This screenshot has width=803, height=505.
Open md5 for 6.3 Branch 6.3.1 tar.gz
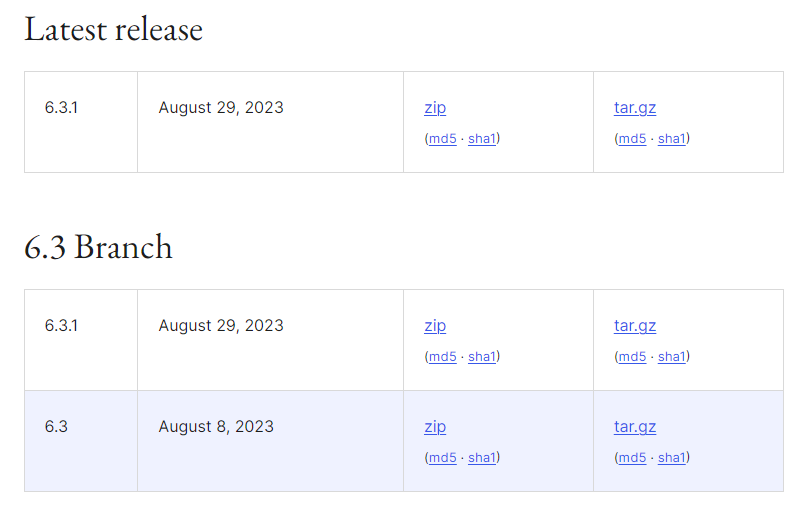tap(632, 357)
